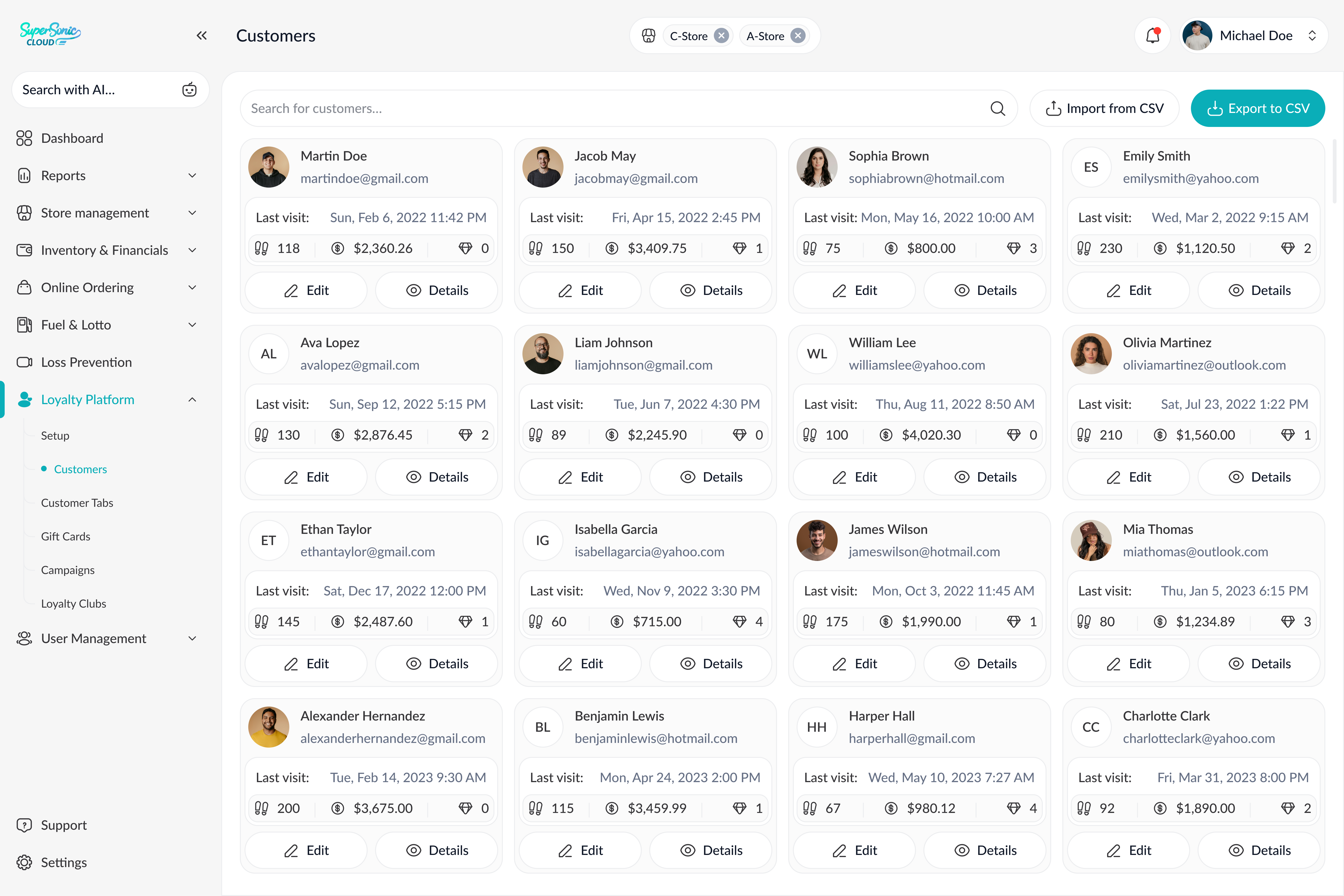
Task: View details for Martin Doe
Action: (437, 290)
